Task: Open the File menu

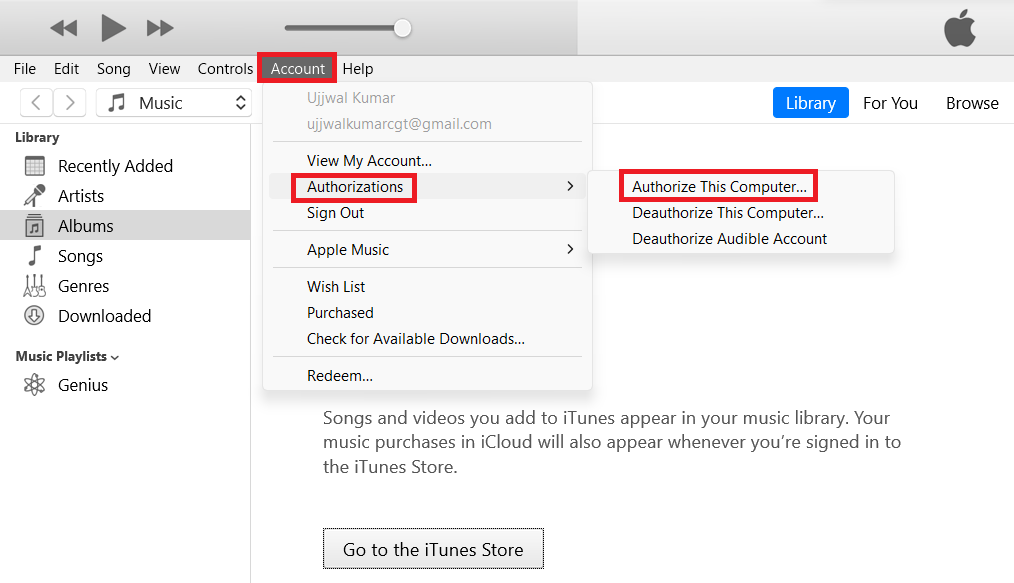Action: (x=25, y=69)
